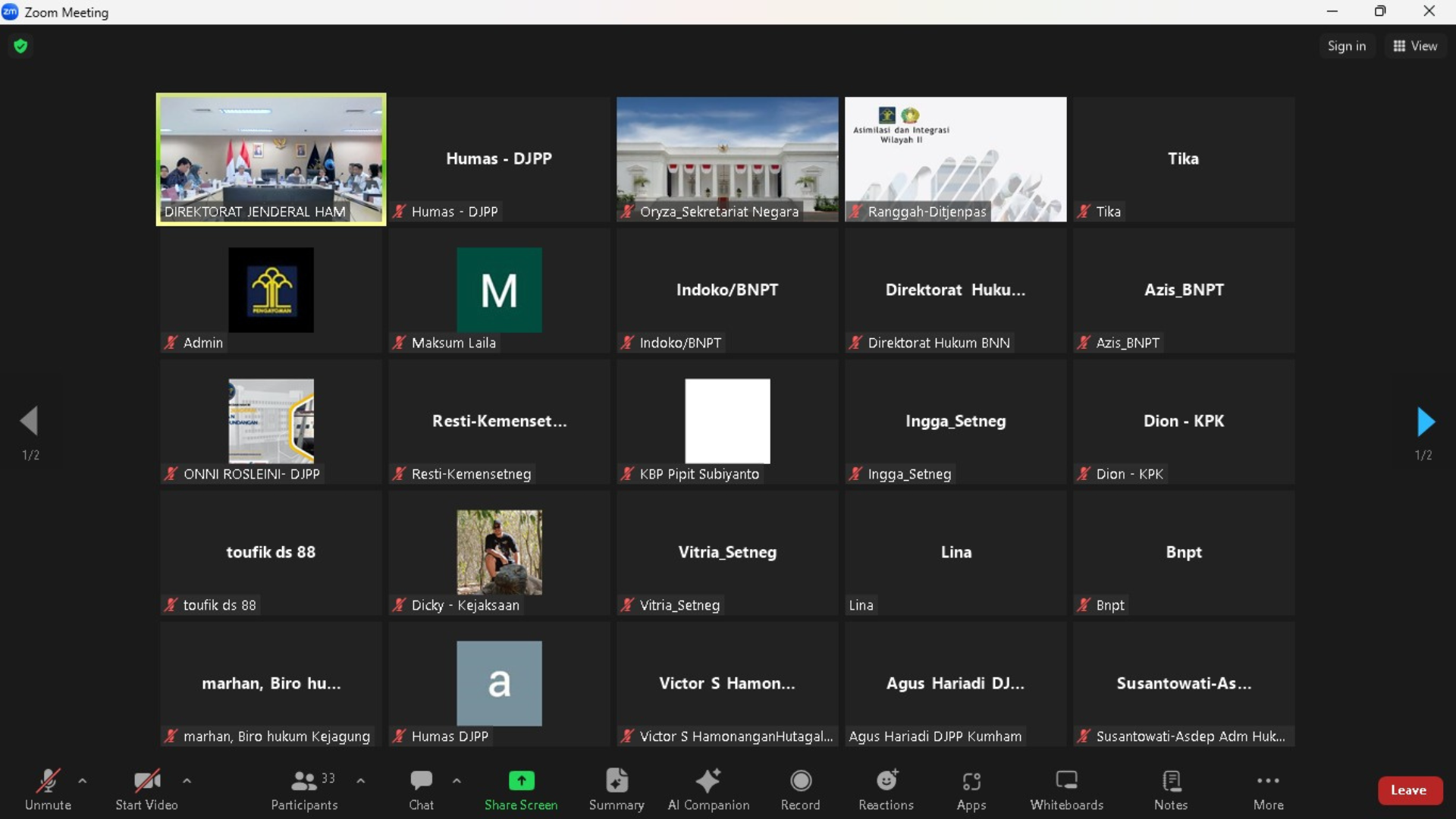The height and width of the screenshot is (819, 1456).
Task: Start recording with Record button
Action: coord(801,789)
